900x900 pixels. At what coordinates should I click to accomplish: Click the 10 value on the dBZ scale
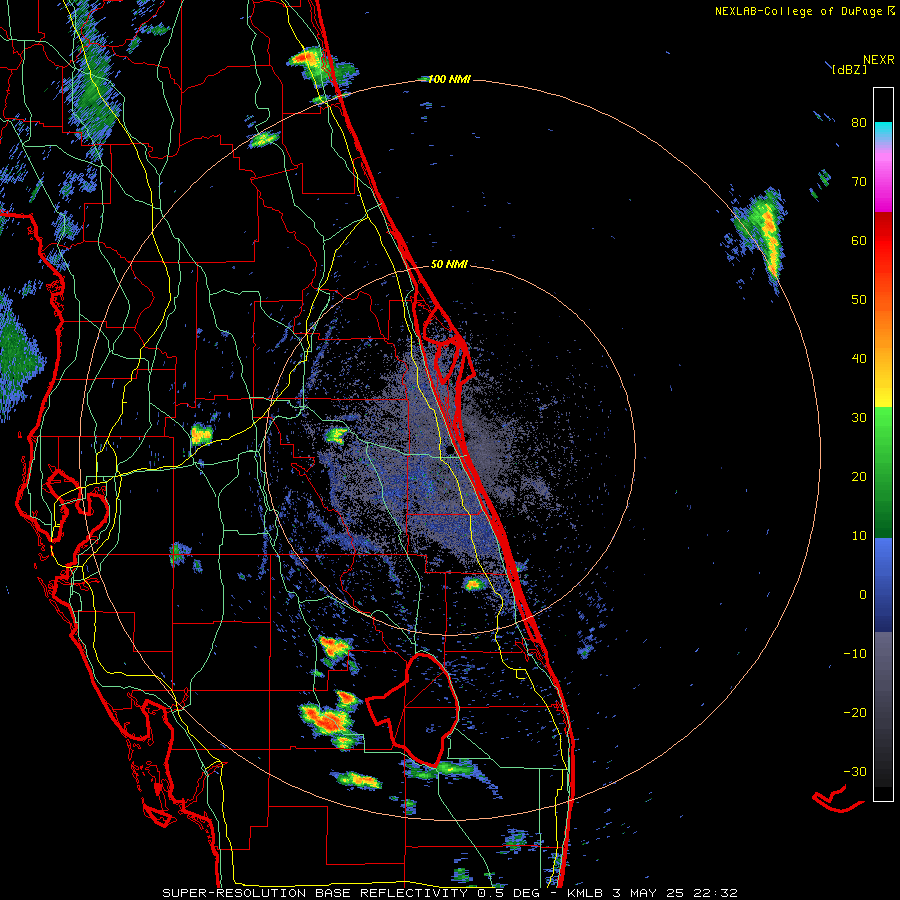(x=859, y=536)
